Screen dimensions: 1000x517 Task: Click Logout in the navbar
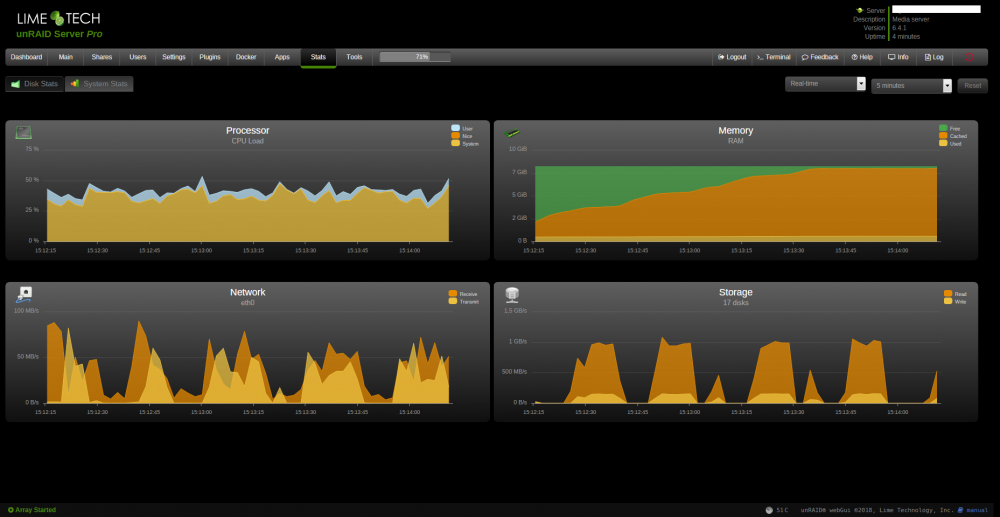(x=732, y=57)
